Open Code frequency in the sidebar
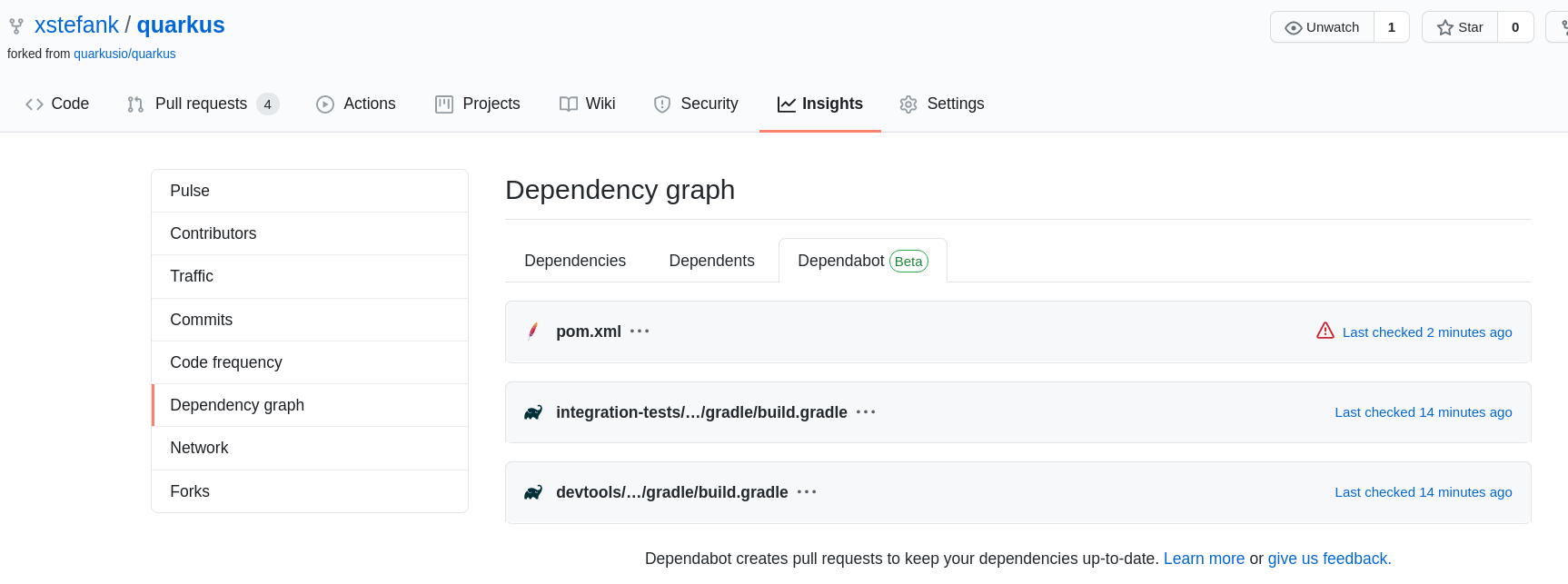The image size is (1568, 584). pos(310,362)
